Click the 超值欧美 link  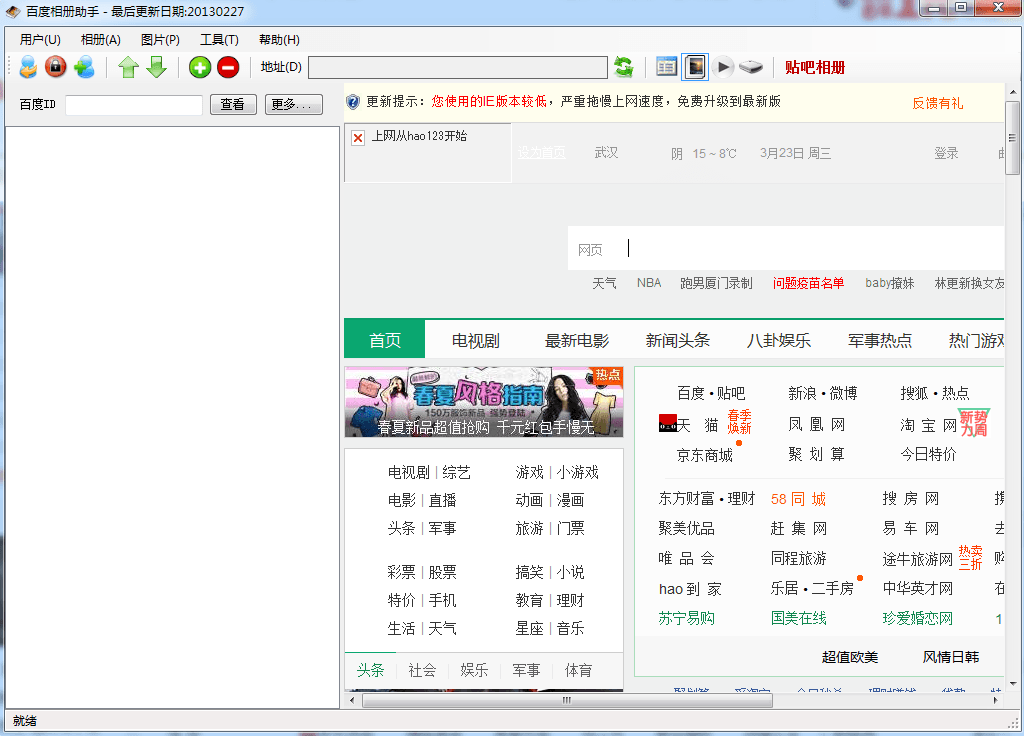click(x=850, y=657)
